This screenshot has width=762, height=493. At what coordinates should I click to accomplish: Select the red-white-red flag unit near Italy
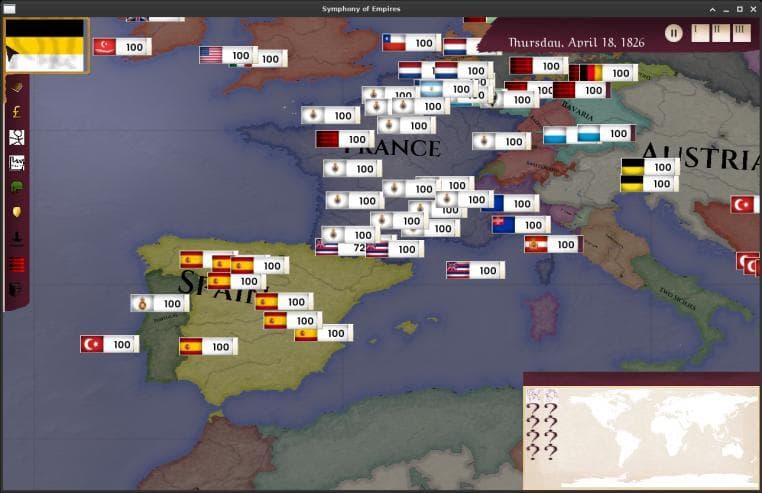click(554, 244)
